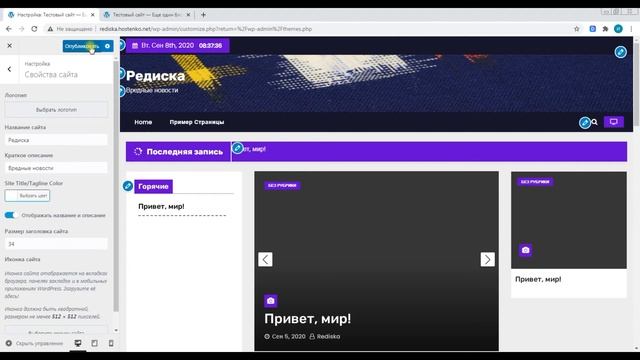Click the address bar URL
This screenshot has width=640, height=360.
(206, 29)
